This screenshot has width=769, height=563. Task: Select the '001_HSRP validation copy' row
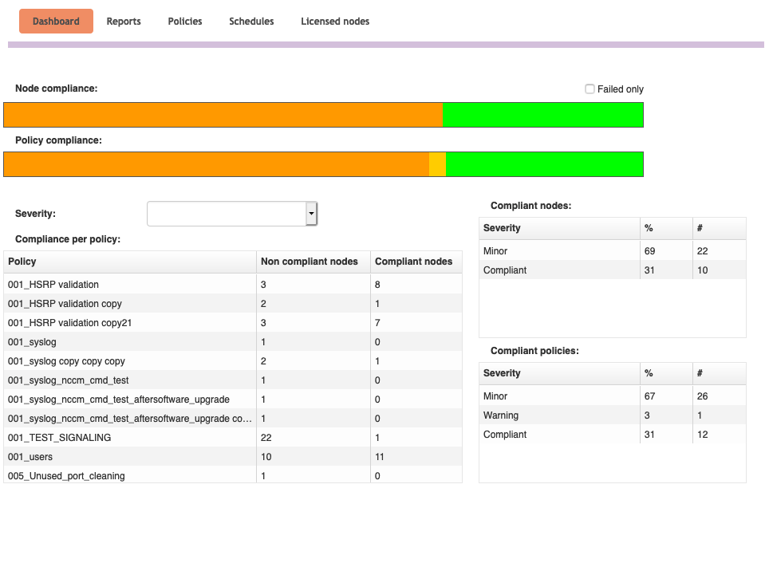point(233,304)
